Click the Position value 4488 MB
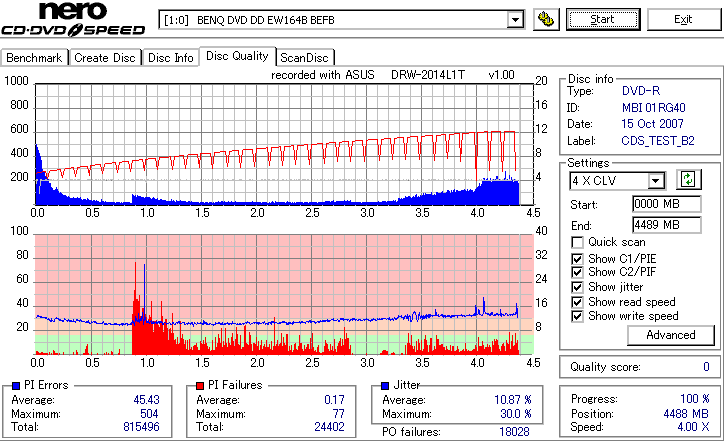724x441 pixels. click(x=686, y=414)
